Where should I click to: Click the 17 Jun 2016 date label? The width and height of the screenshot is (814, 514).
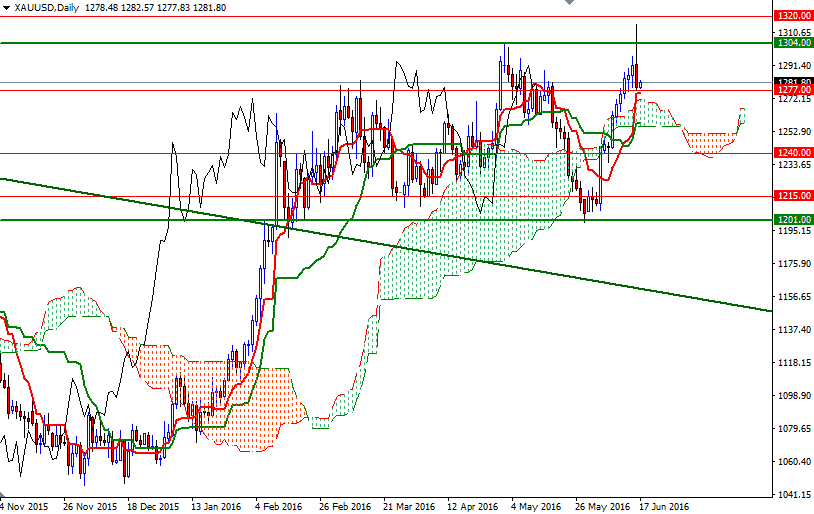(x=663, y=506)
